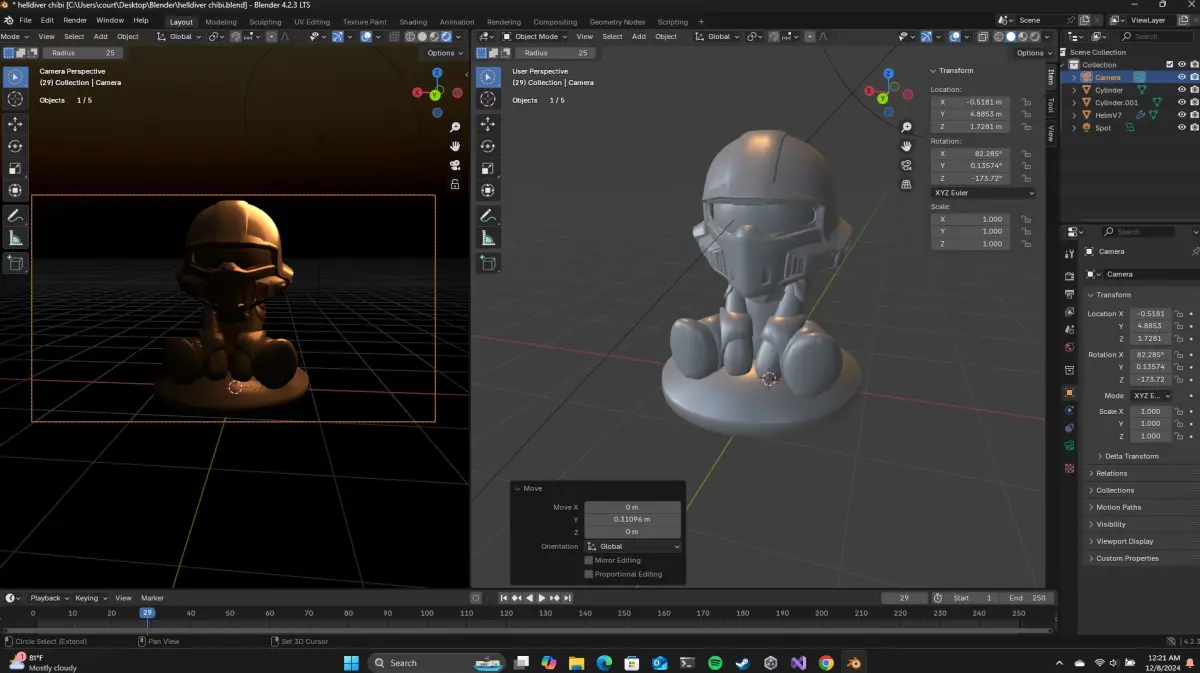Disable Cylinder.001 in renders camera icon

click(1194, 102)
